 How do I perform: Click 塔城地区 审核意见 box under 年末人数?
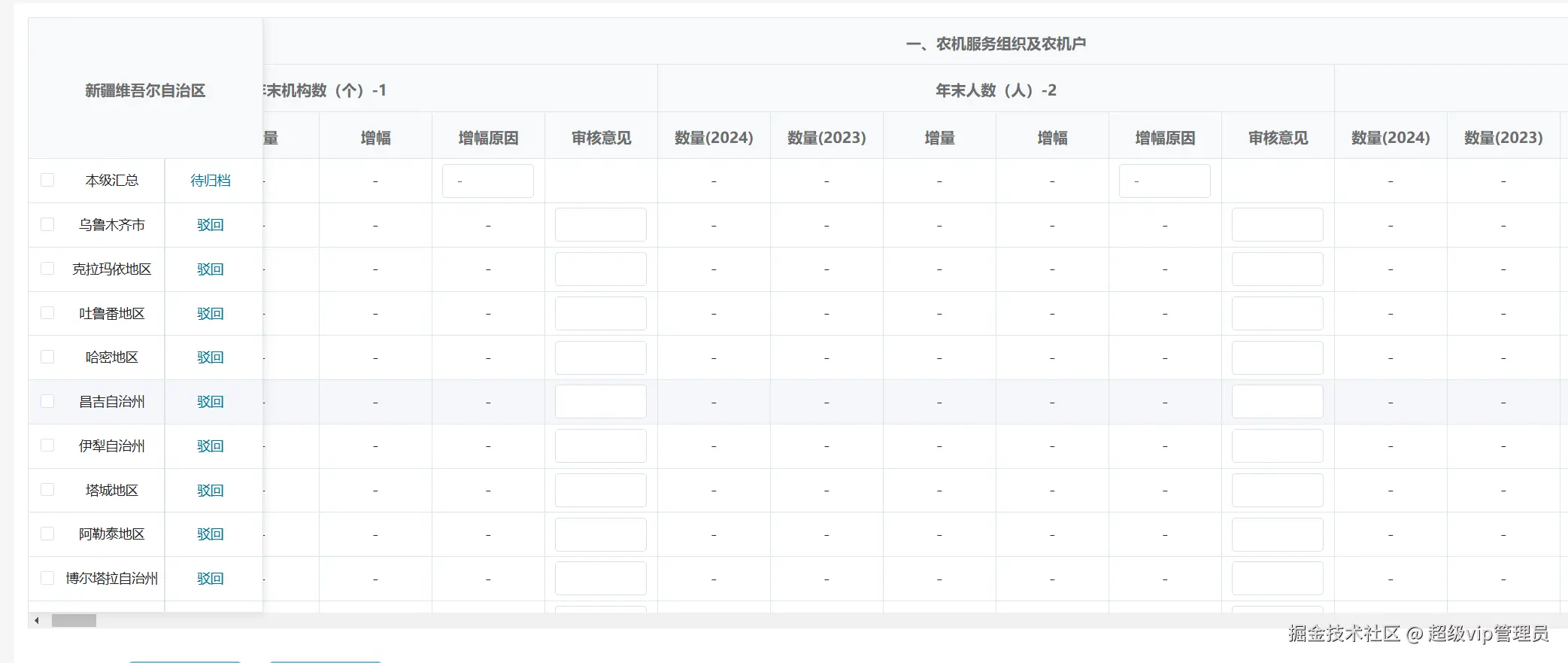[x=1278, y=491]
